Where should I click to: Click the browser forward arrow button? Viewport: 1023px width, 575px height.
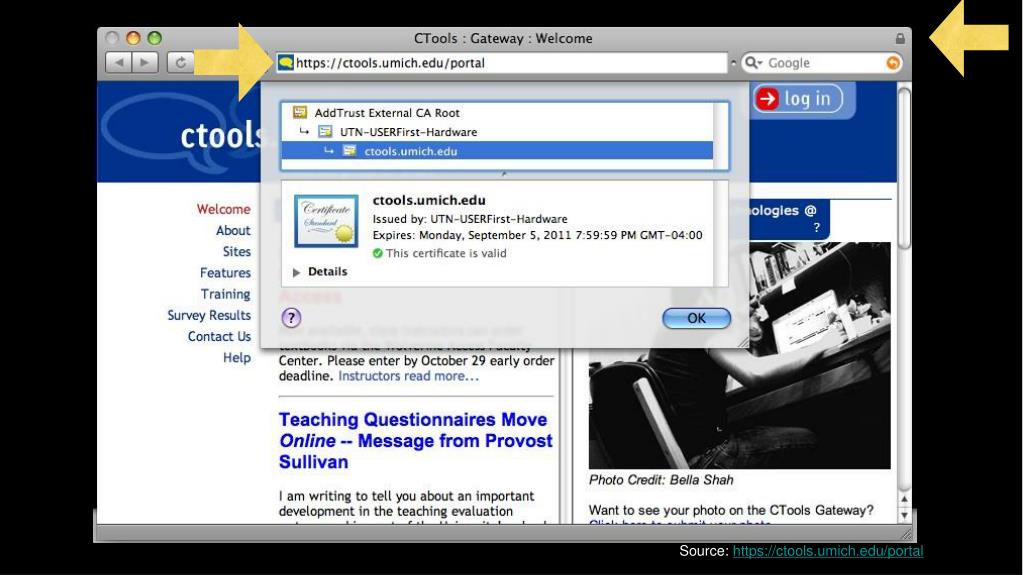(145, 63)
